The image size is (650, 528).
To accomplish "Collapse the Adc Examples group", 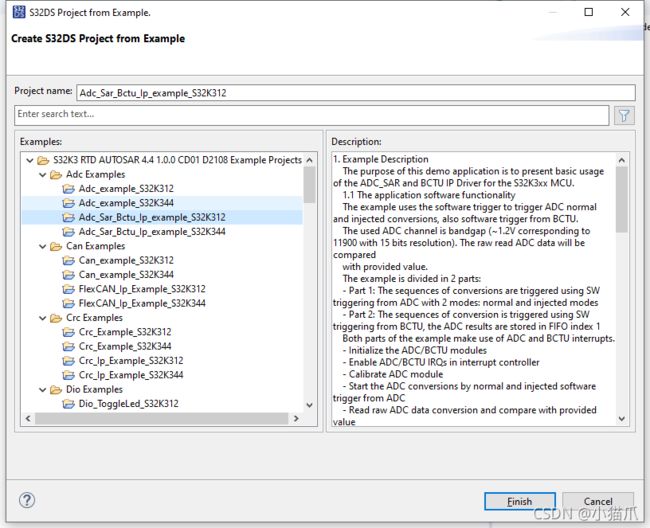I will coord(42,174).
